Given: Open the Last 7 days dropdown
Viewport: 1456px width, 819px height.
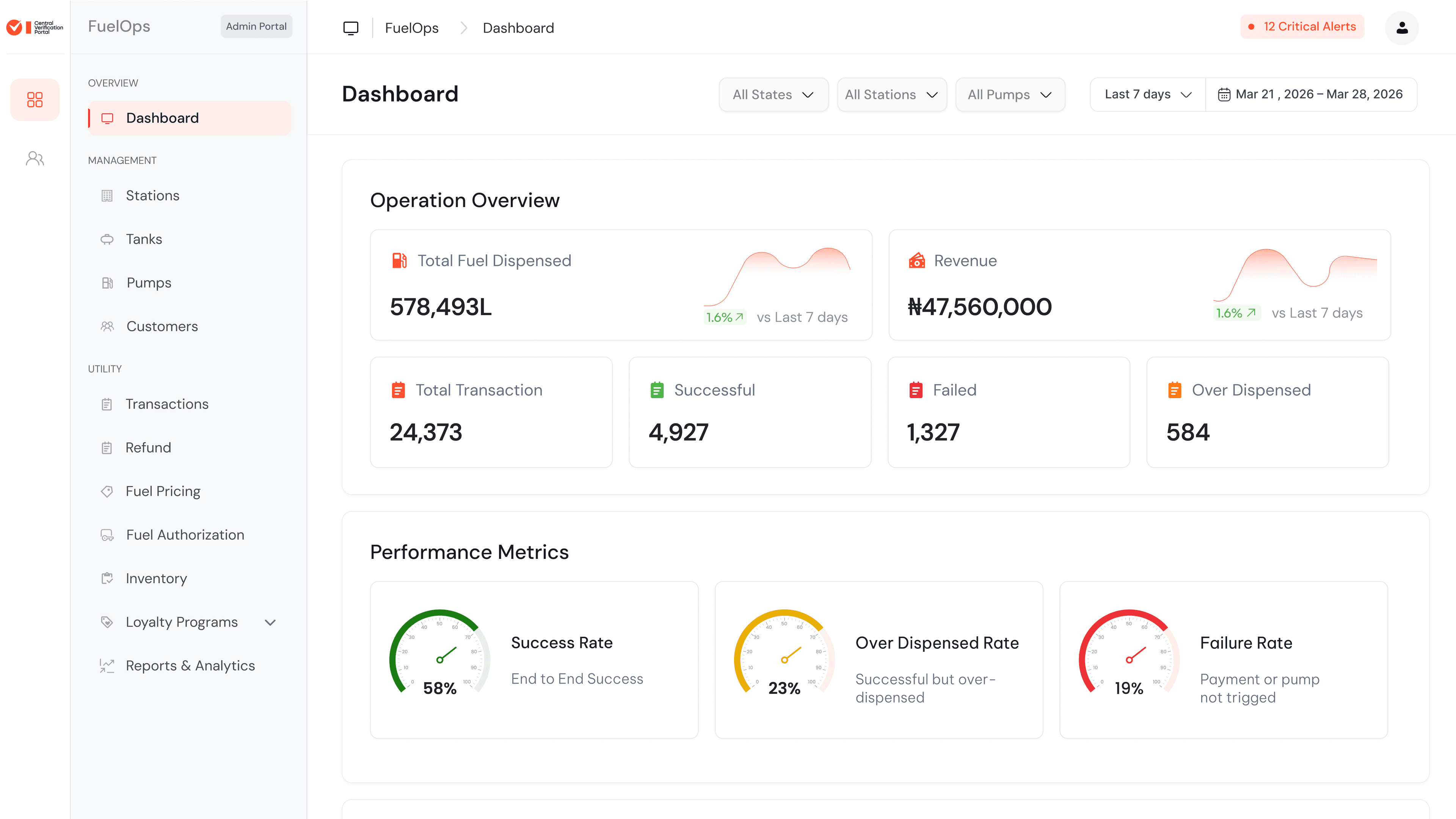Looking at the screenshot, I should (x=1147, y=94).
